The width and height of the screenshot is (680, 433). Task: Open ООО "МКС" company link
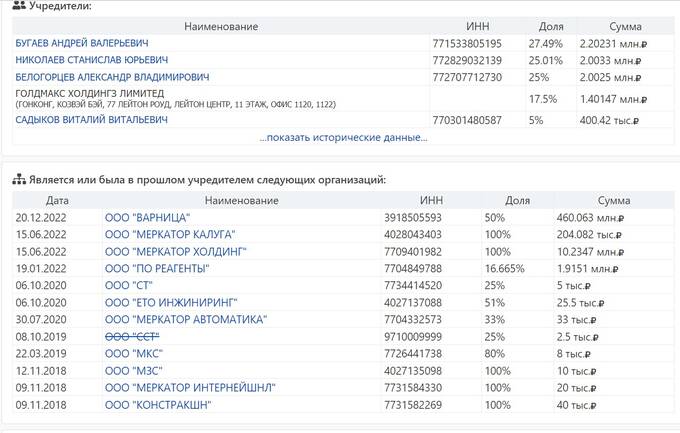[x=133, y=354]
